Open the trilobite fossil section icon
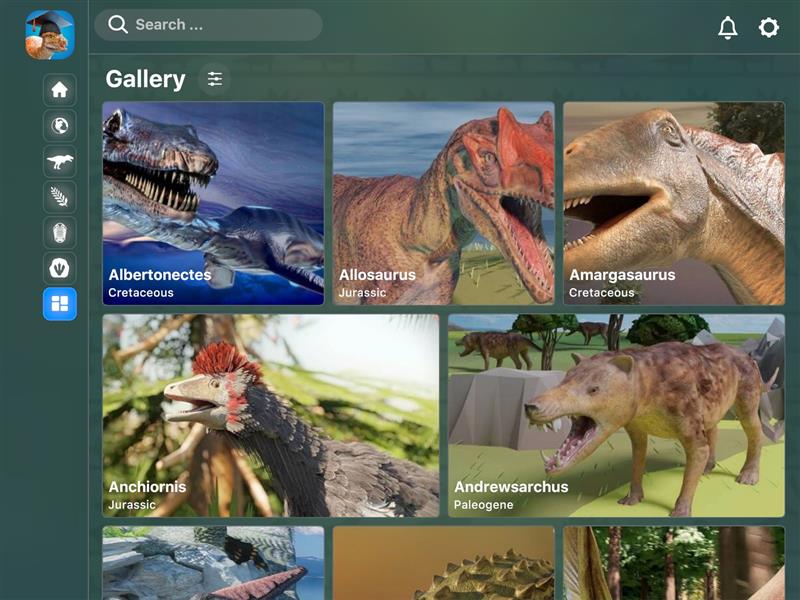The width and height of the screenshot is (800, 600). [60, 233]
